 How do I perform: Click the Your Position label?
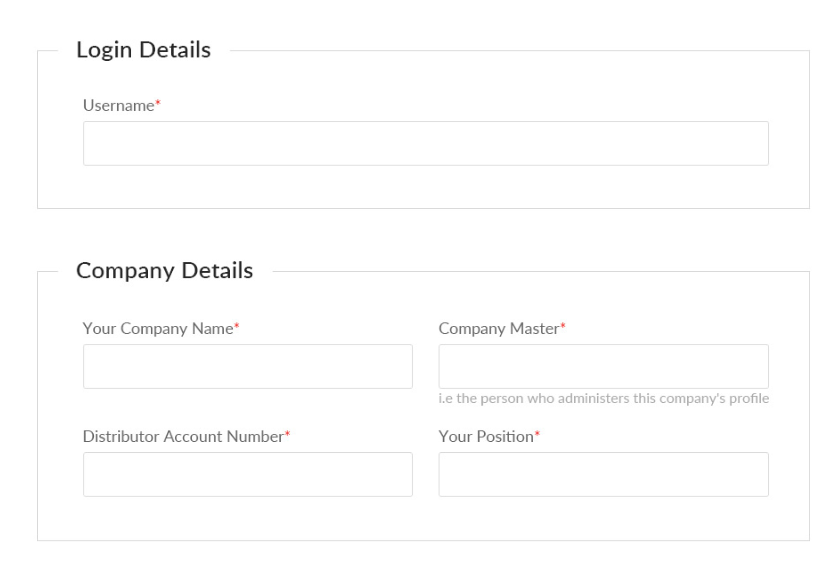coord(485,436)
